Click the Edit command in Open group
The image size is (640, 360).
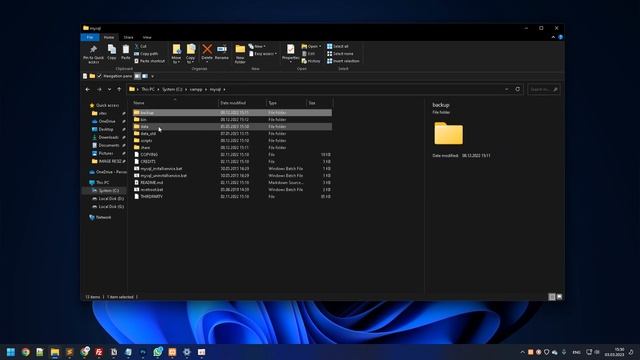pos(309,54)
